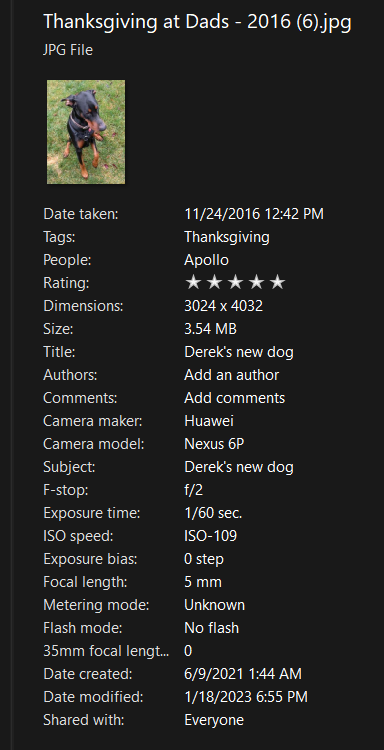Screen dimensions: 384x750
Task: Open the dog photo thumbnail
Action: click(x=86, y=132)
